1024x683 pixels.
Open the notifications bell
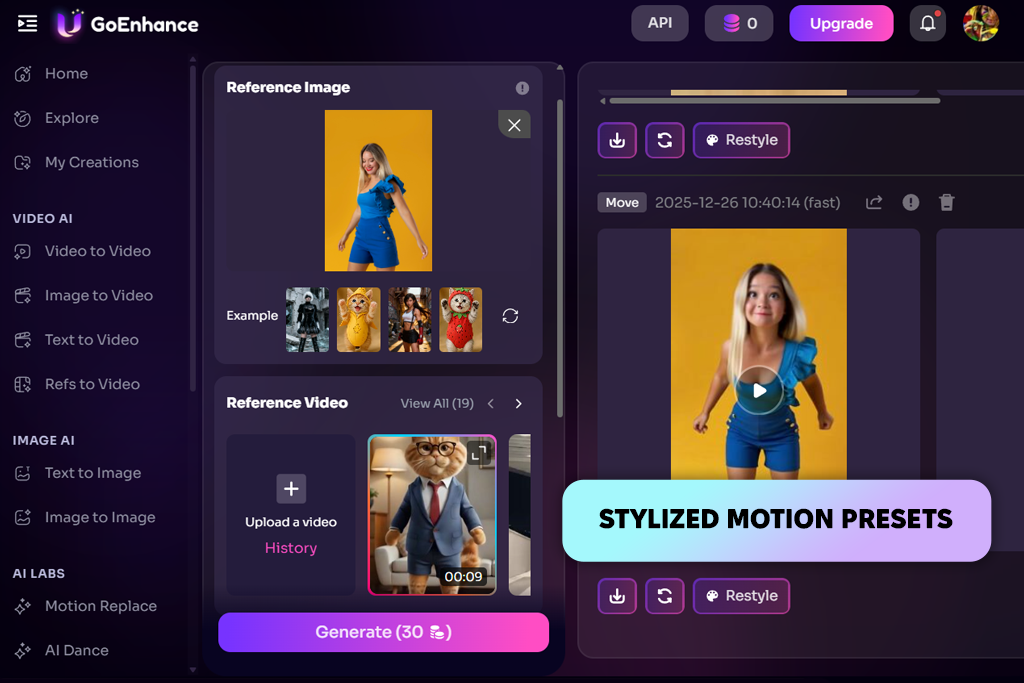927,24
